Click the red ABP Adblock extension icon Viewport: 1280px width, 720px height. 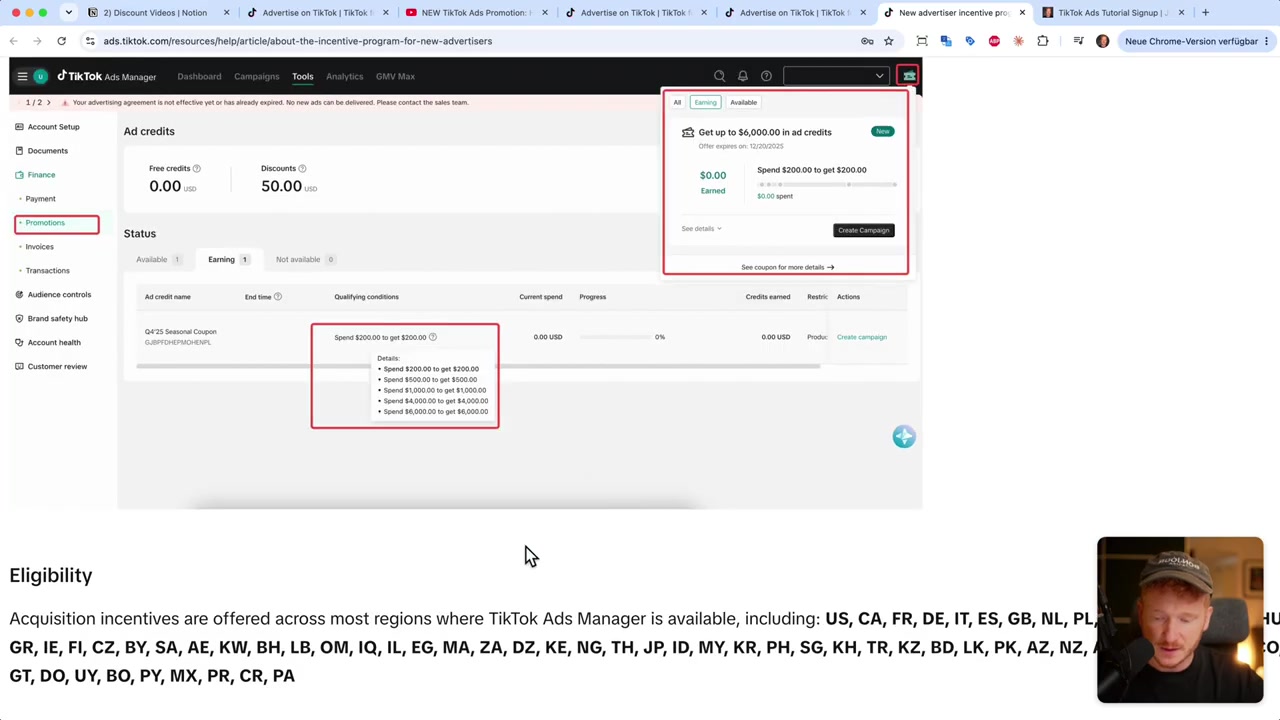pos(994,41)
